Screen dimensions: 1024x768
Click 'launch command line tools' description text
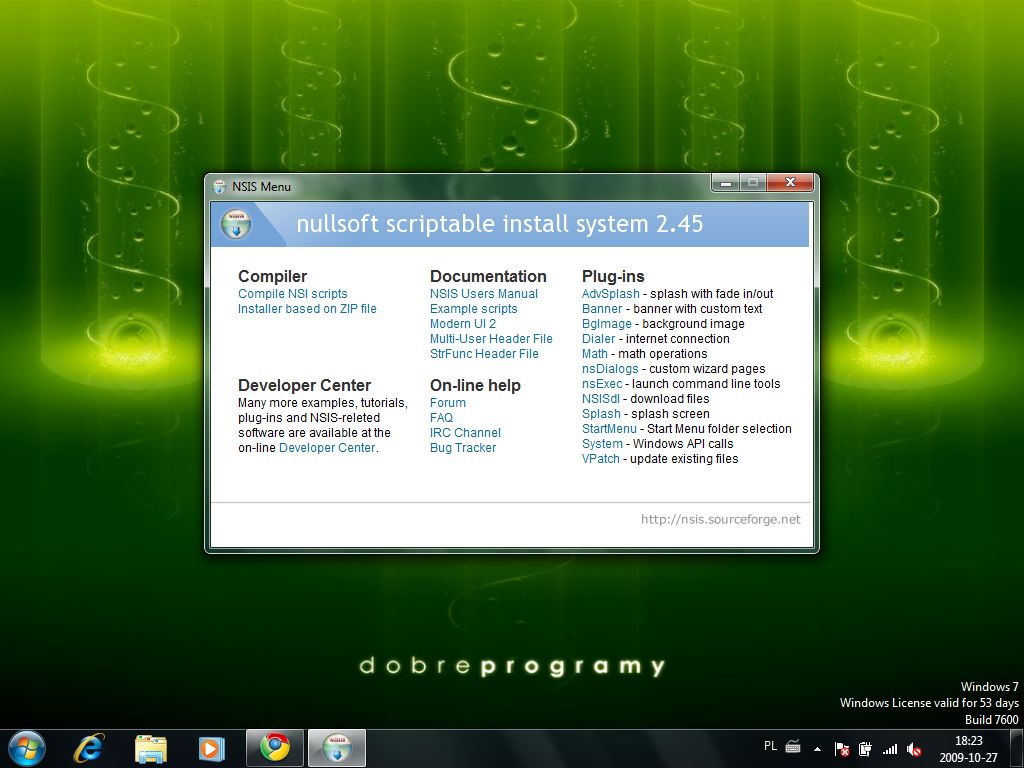706,384
